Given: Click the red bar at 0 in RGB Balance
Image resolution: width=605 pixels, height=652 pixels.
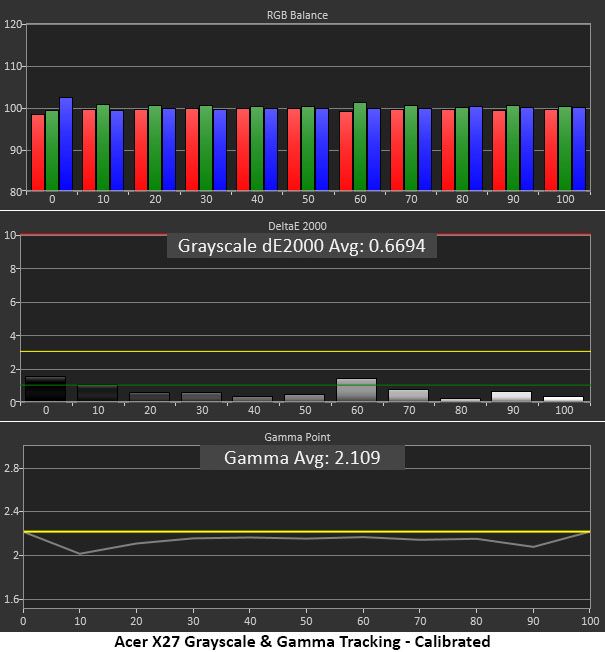Looking at the screenshot, I should (x=38, y=153).
